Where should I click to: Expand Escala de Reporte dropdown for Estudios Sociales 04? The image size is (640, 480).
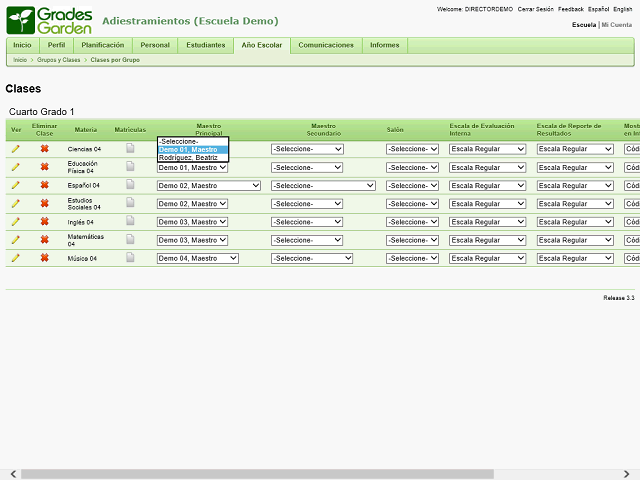pos(575,204)
